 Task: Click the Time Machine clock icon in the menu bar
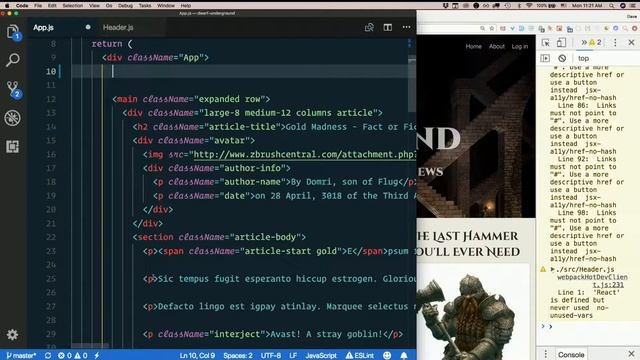coord(508,6)
